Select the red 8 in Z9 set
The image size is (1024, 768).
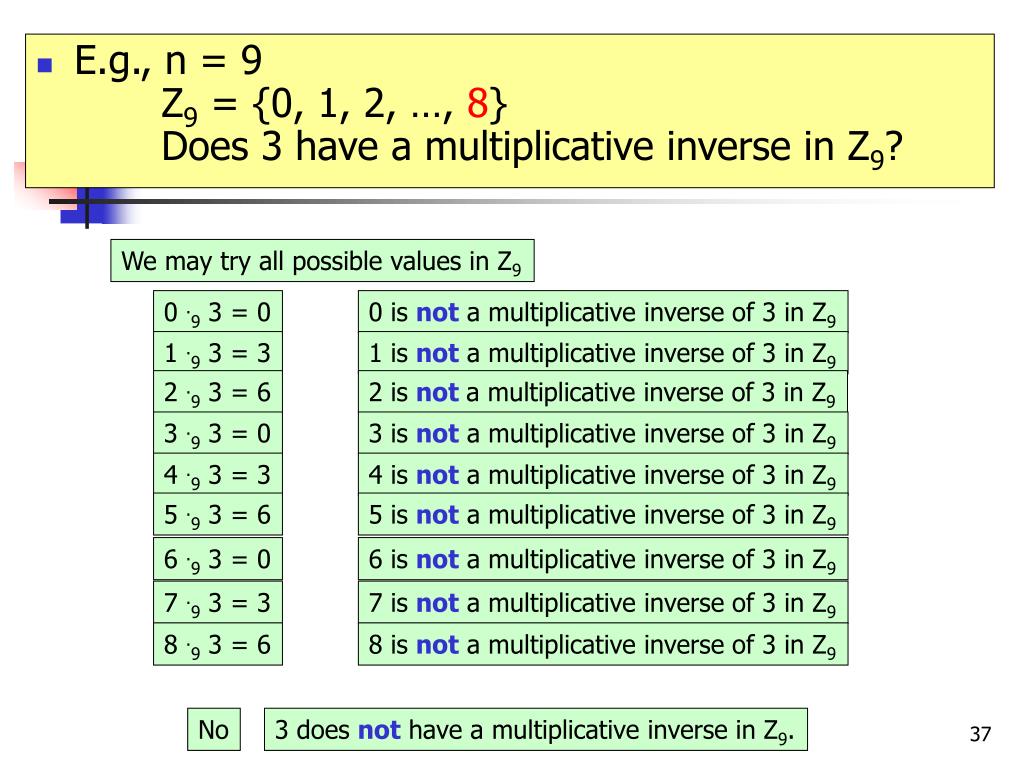coord(477,103)
